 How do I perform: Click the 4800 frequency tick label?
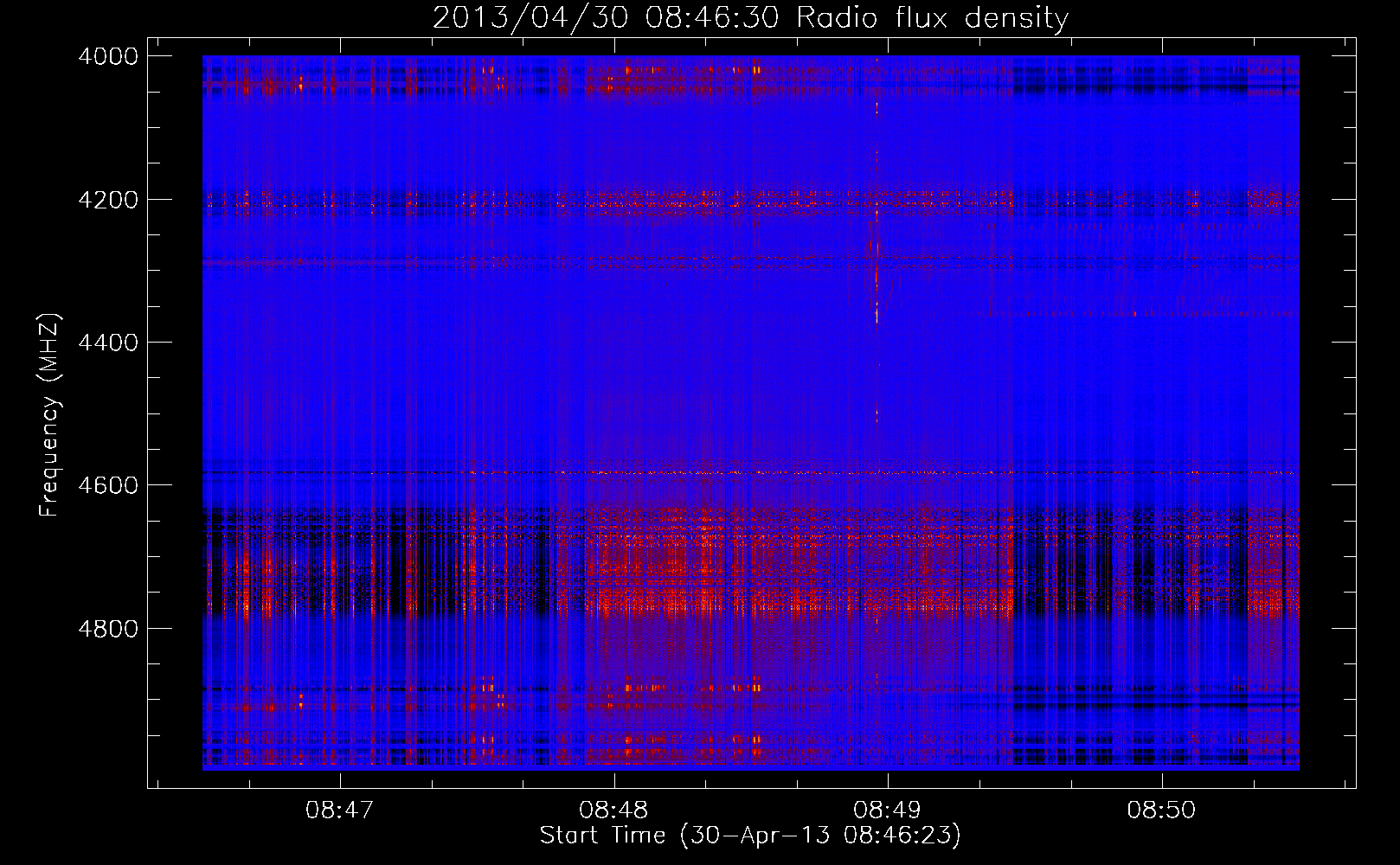108,629
